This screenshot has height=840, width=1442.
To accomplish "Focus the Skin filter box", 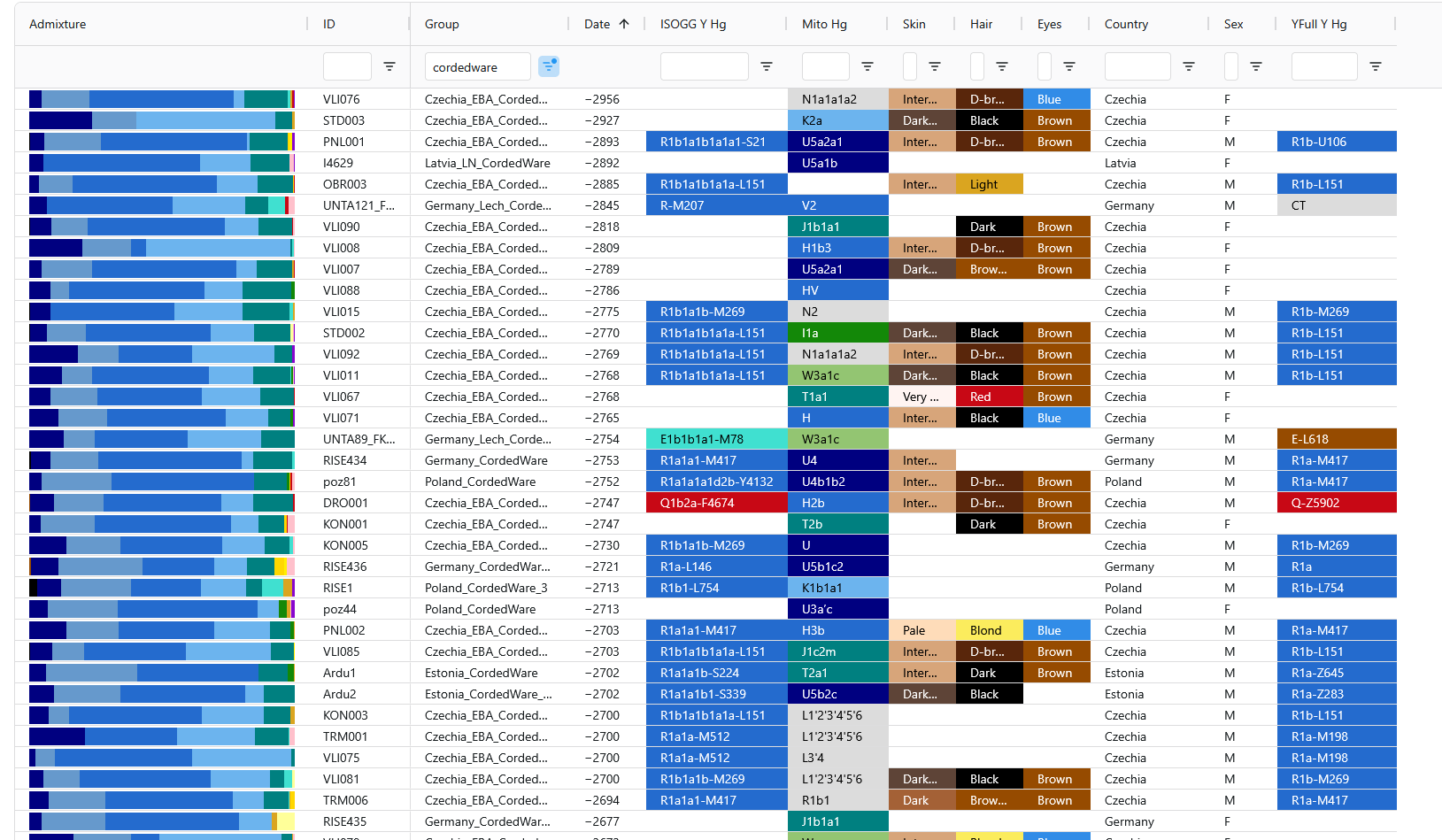I will (909, 66).
